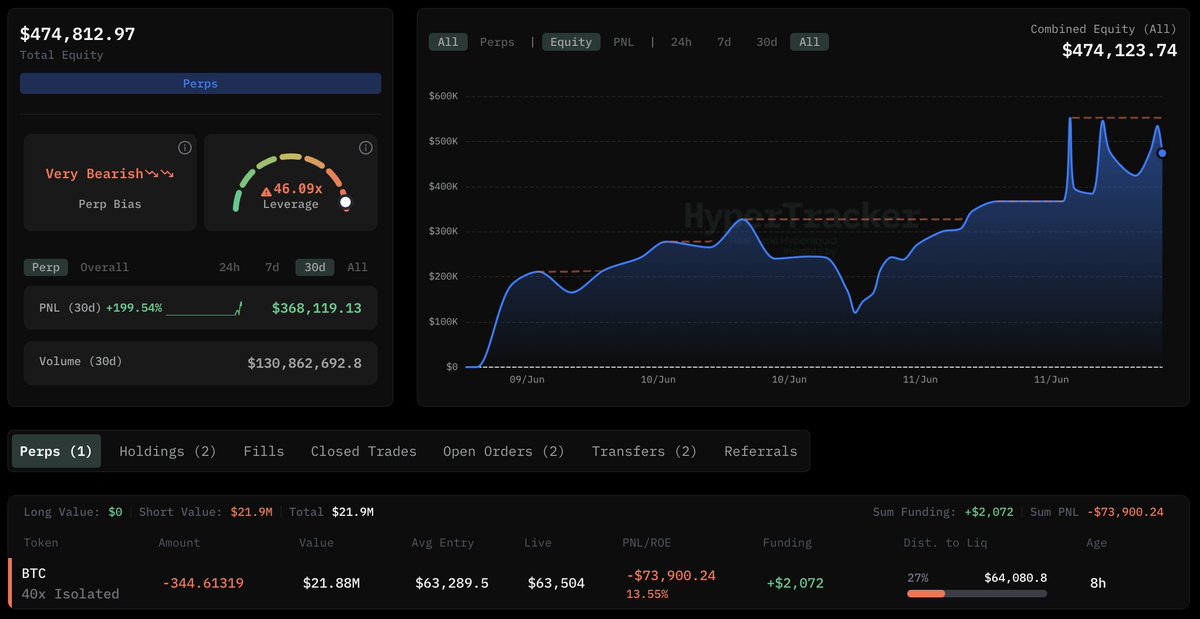Sort by the Value column header

316,543
